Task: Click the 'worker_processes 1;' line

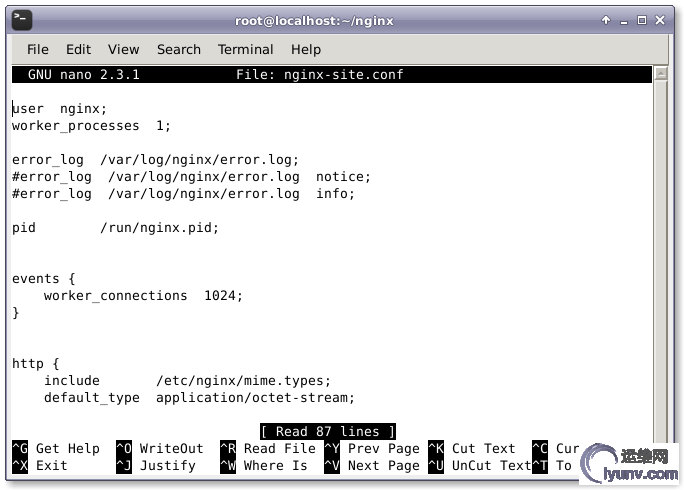Action: pos(91,126)
